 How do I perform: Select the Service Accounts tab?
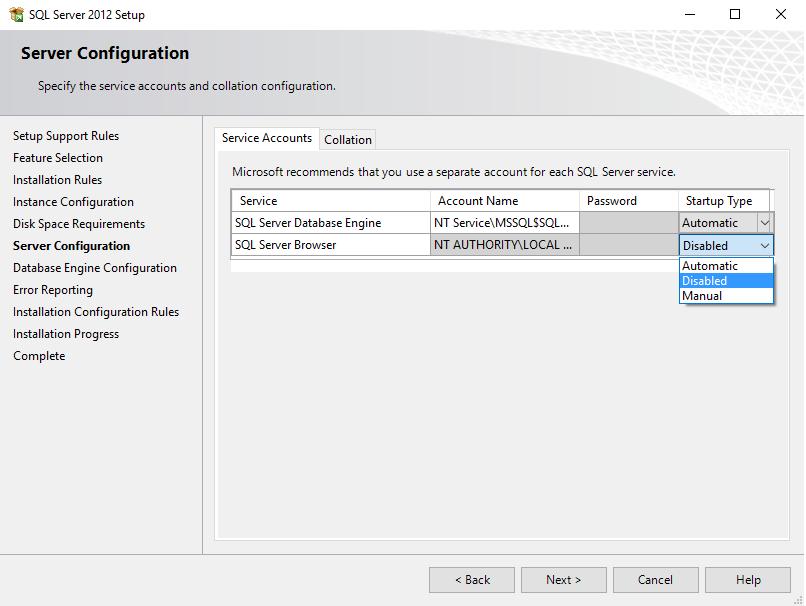pos(267,138)
